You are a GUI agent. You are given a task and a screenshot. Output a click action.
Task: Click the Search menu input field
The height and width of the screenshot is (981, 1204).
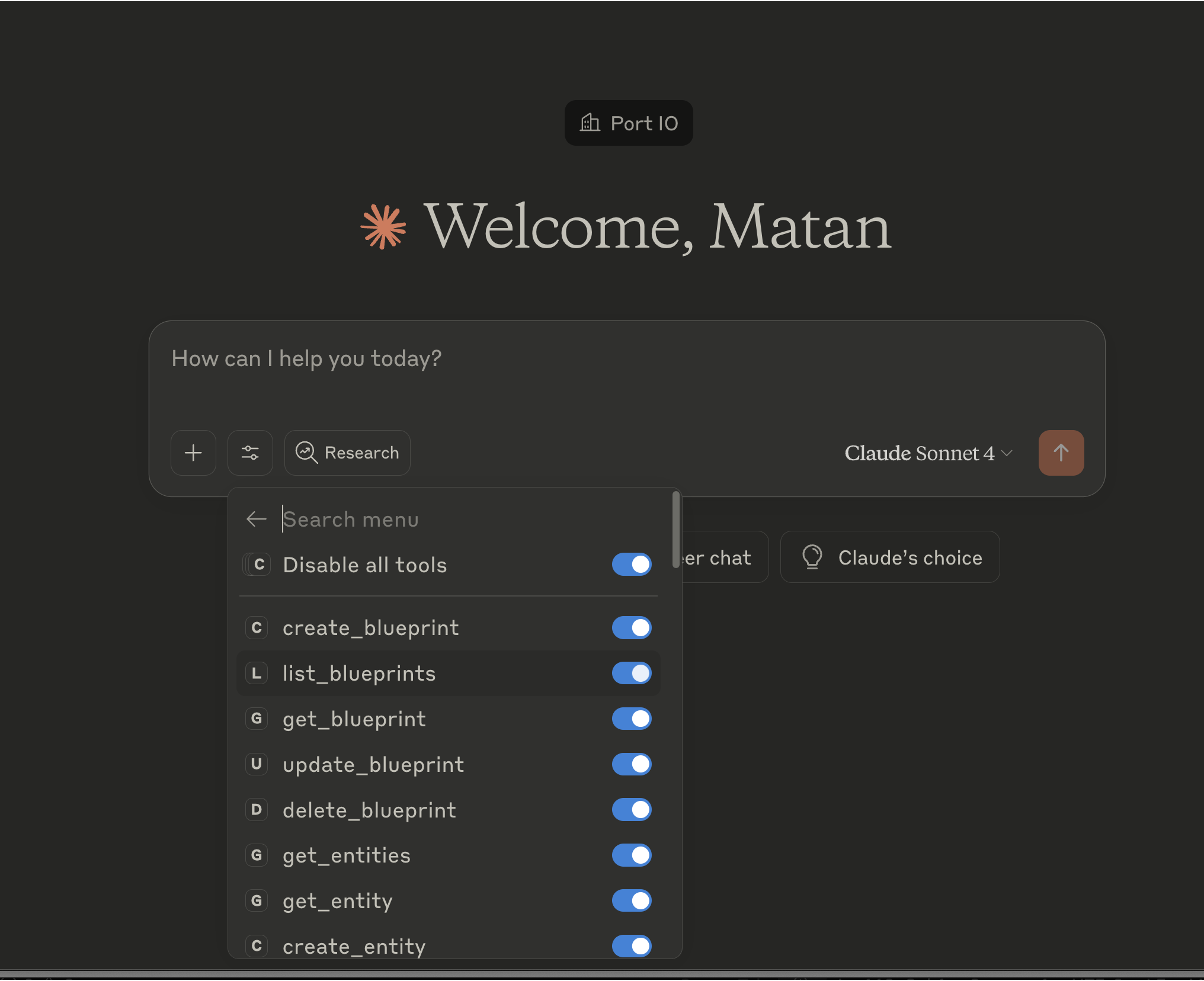(415, 519)
